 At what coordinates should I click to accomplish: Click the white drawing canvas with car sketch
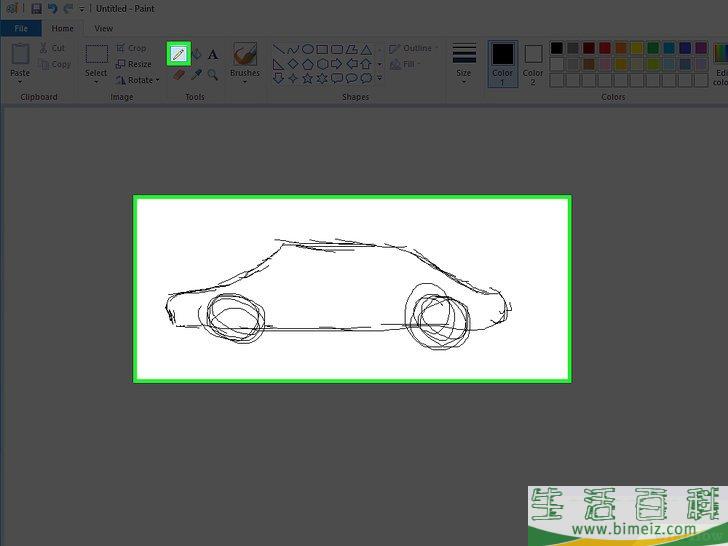tap(352, 288)
